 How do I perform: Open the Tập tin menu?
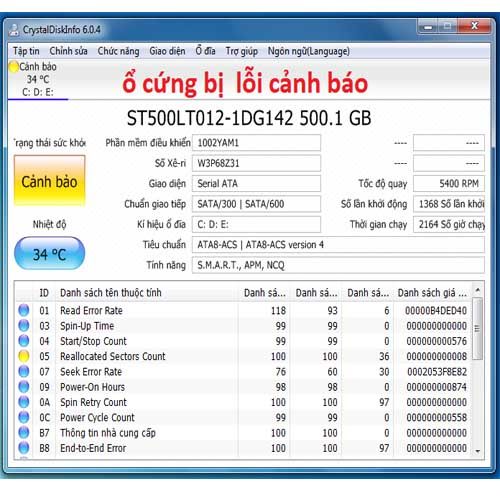(26, 51)
